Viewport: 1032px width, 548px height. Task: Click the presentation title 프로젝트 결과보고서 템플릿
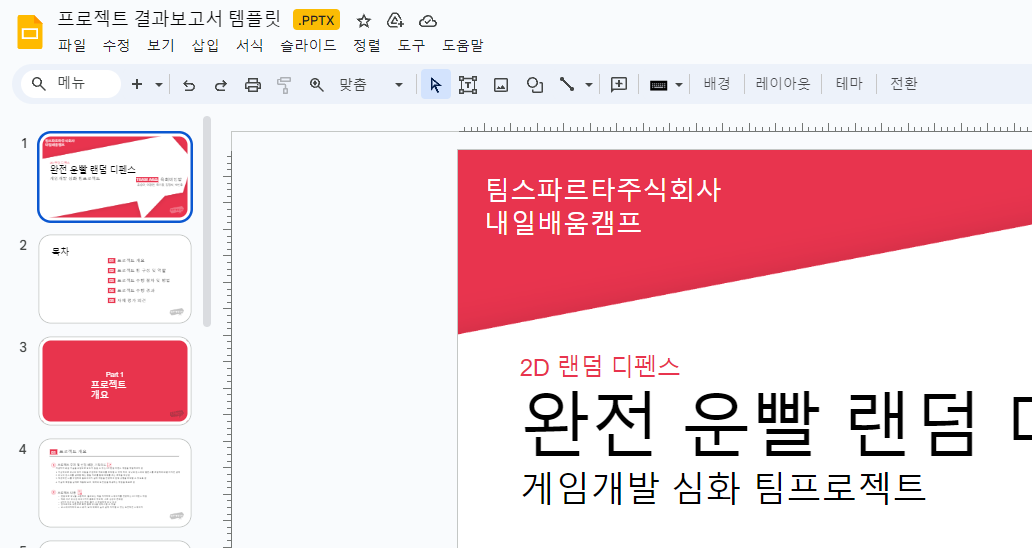click(169, 18)
